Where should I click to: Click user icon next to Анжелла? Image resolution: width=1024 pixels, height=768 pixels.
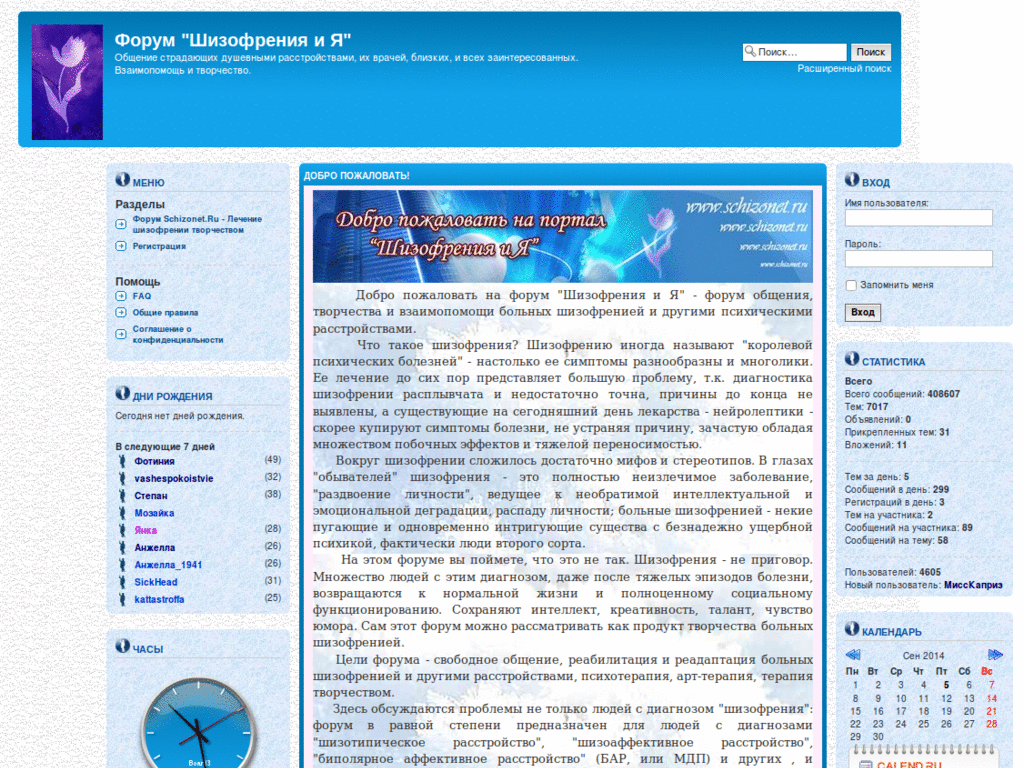(122, 547)
